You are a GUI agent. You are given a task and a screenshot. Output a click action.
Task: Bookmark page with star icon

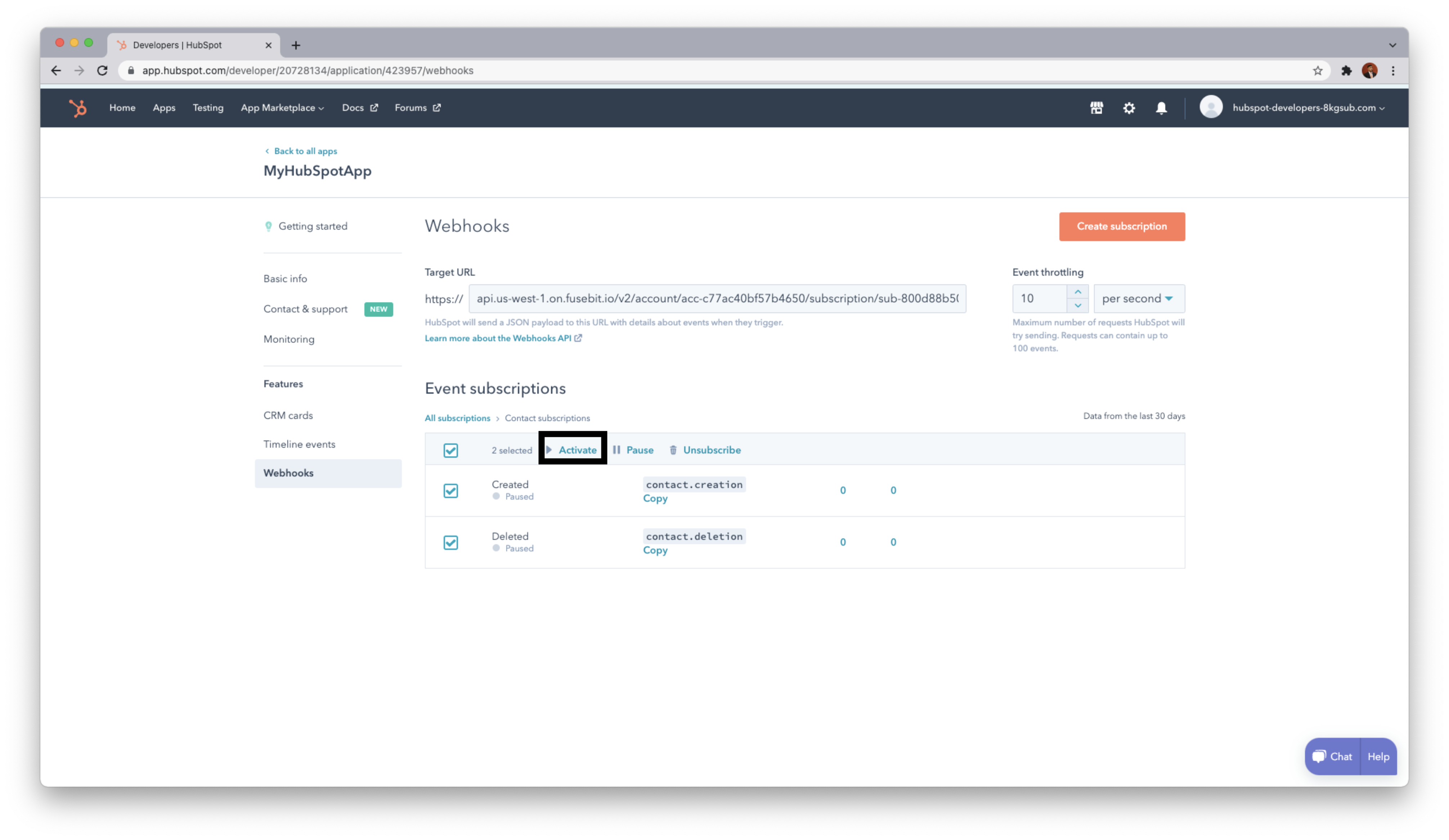[x=1317, y=71]
